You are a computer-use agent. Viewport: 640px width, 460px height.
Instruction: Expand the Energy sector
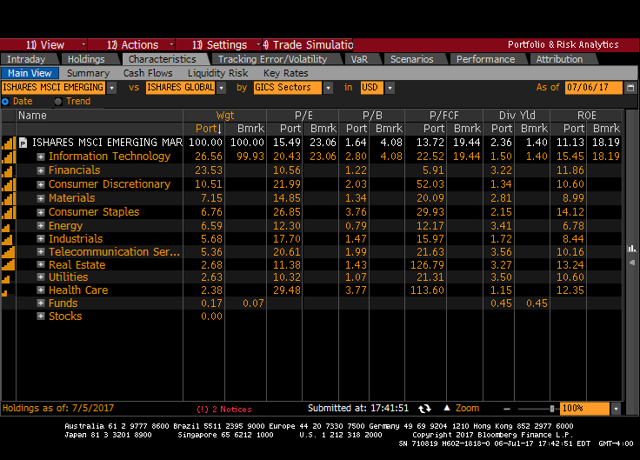click(x=40, y=226)
